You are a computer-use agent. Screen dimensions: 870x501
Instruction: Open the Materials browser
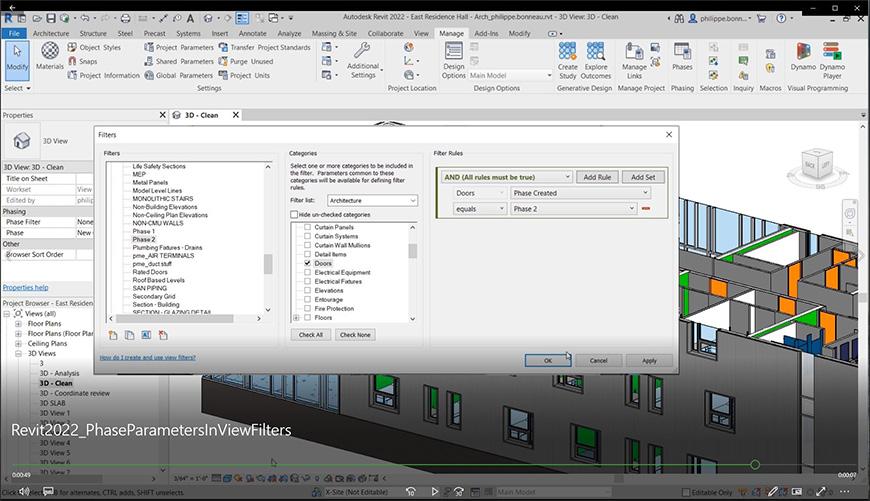pos(50,56)
